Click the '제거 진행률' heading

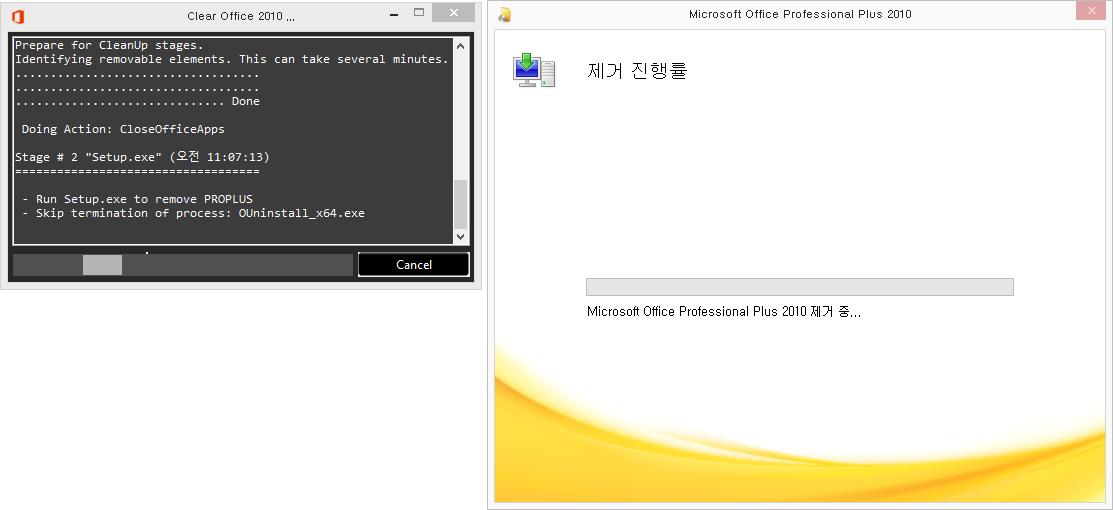637,71
